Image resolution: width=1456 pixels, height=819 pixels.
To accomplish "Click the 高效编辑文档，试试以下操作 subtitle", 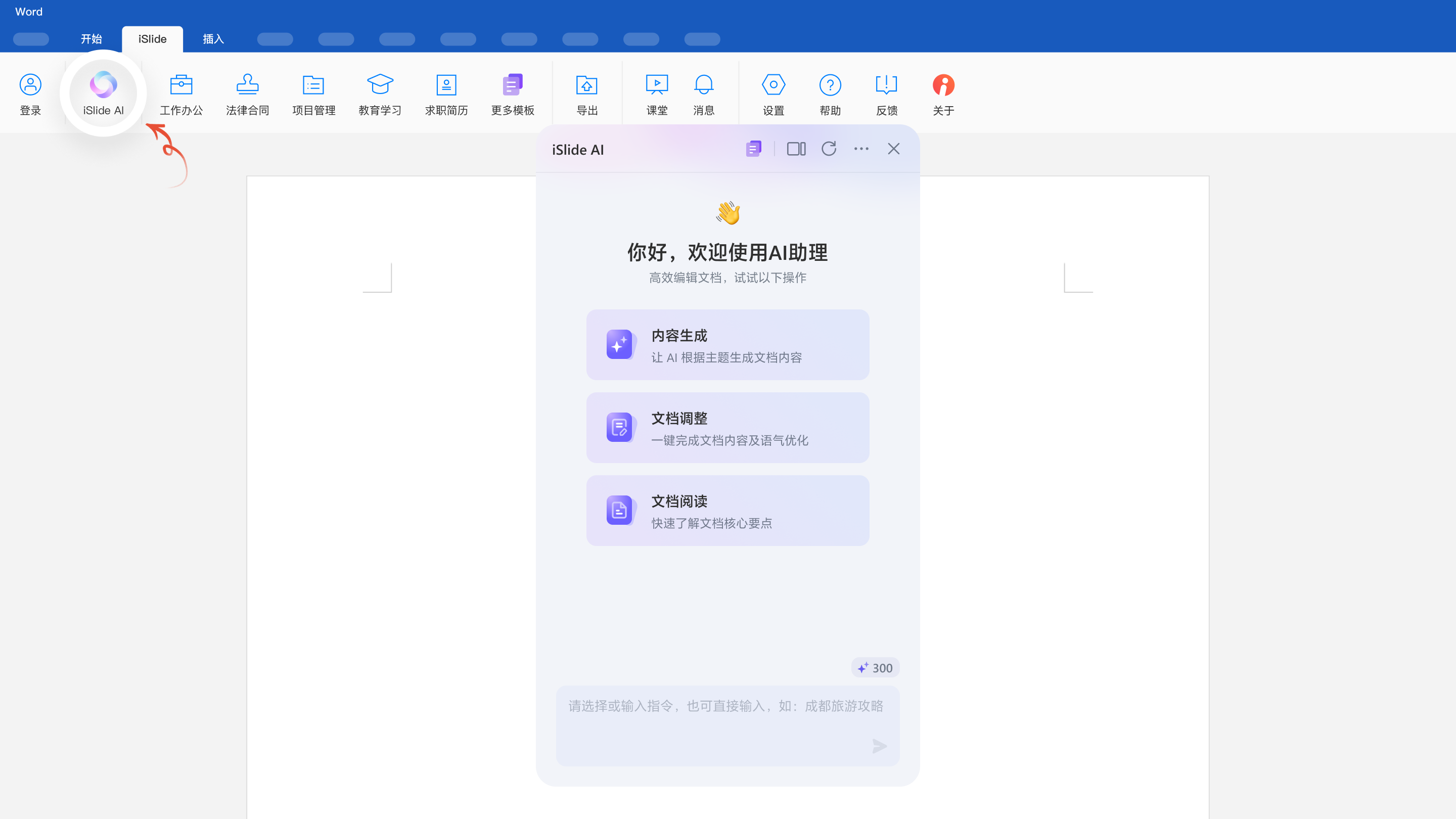I will pyautogui.click(x=727, y=278).
